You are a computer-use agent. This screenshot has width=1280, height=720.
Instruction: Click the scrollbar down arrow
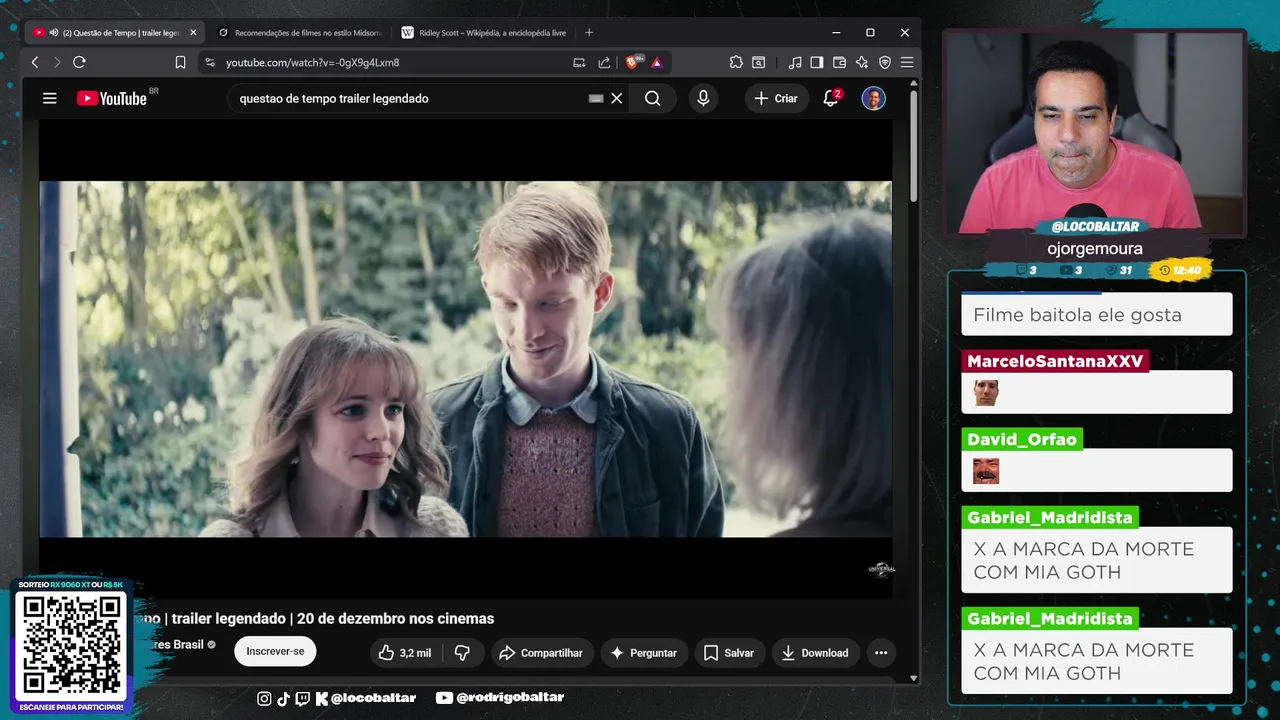[914, 678]
